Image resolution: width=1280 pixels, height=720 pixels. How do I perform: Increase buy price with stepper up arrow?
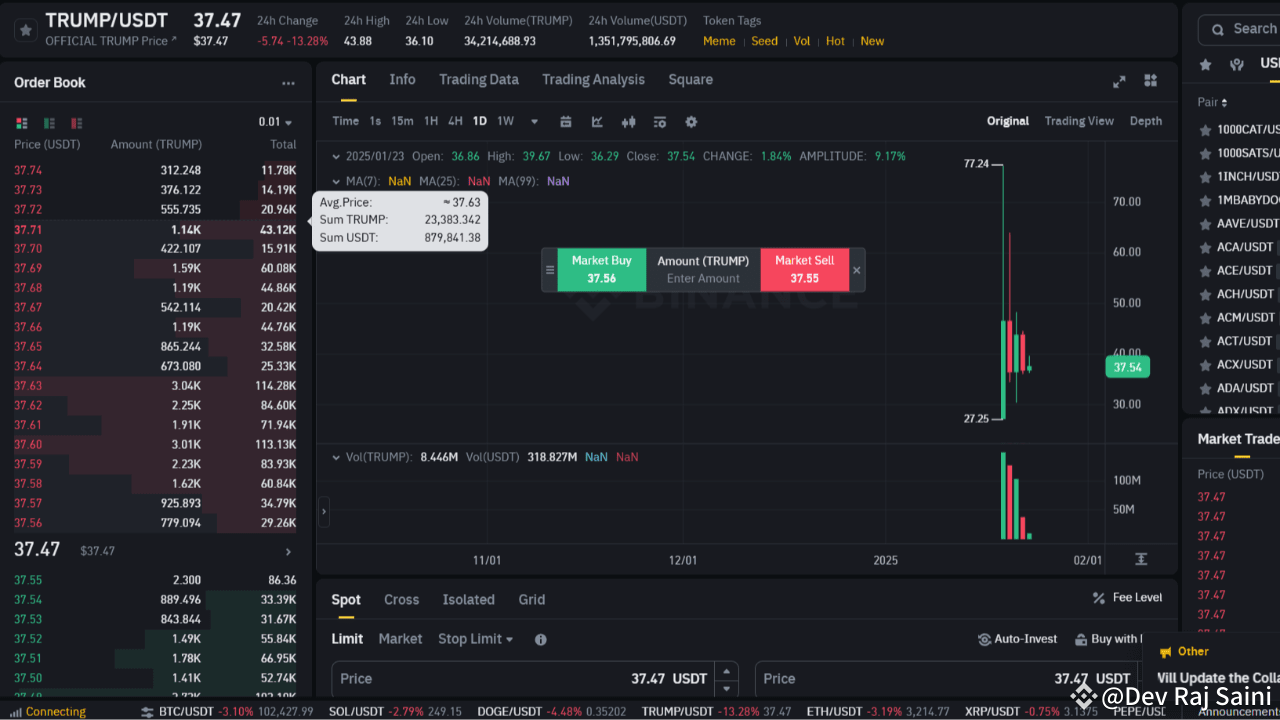pos(728,671)
